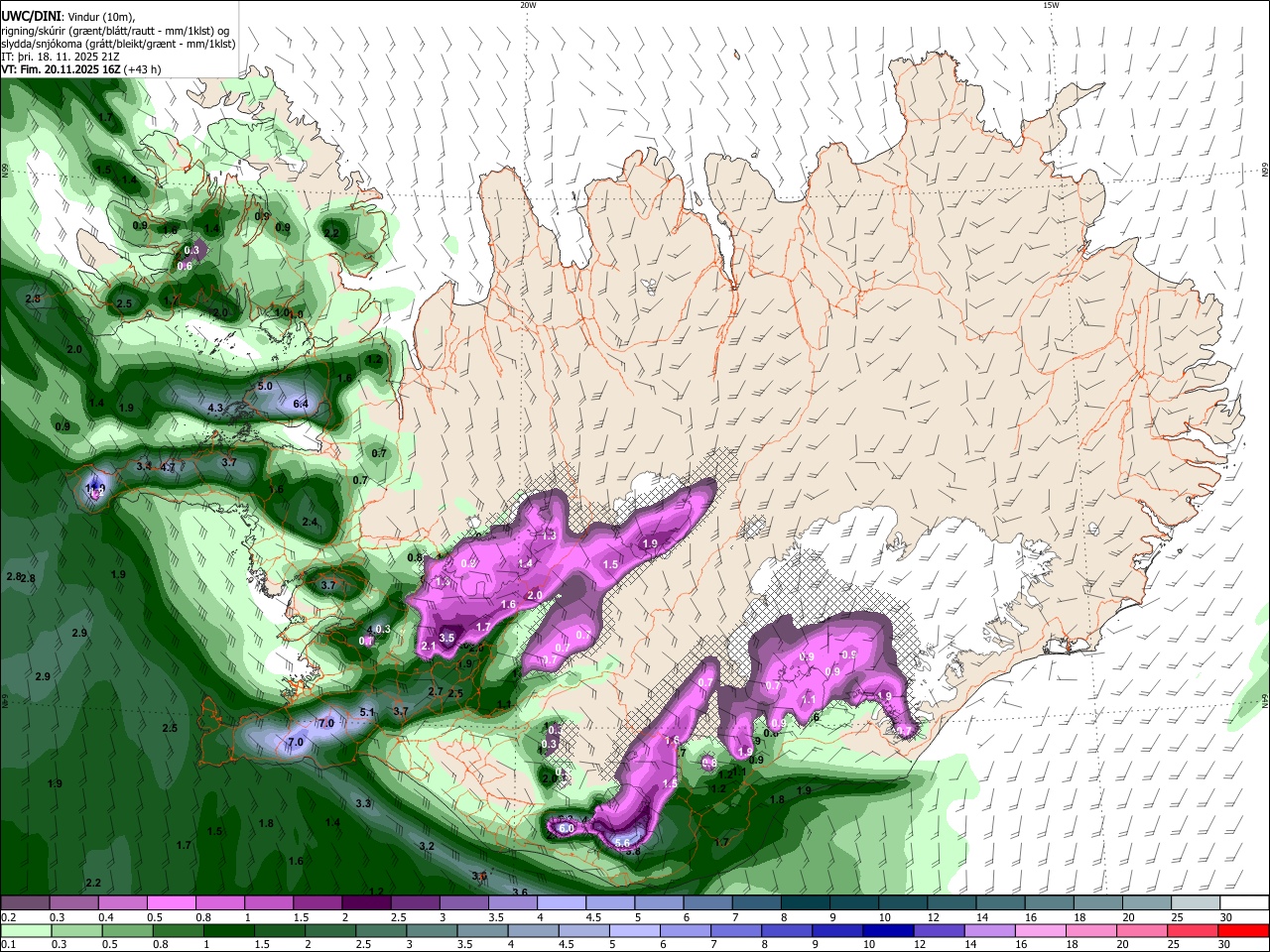Viewport: 1270px width, 952px height.
Task: Click the 15W longitude label
Action: (x=1051, y=5)
